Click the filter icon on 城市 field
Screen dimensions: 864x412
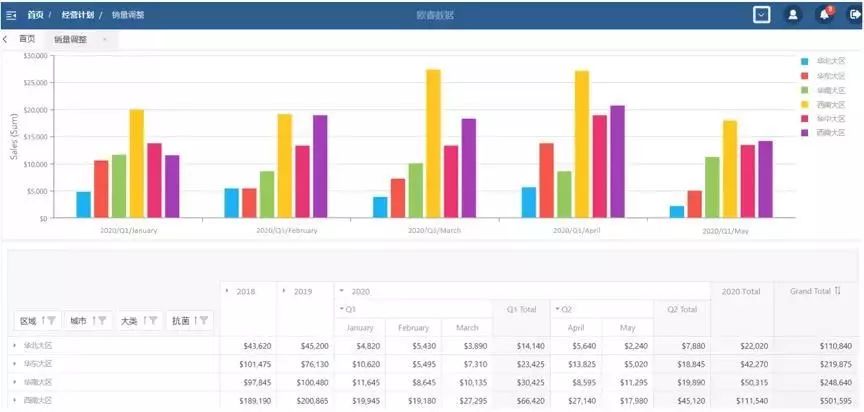pos(102,321)
